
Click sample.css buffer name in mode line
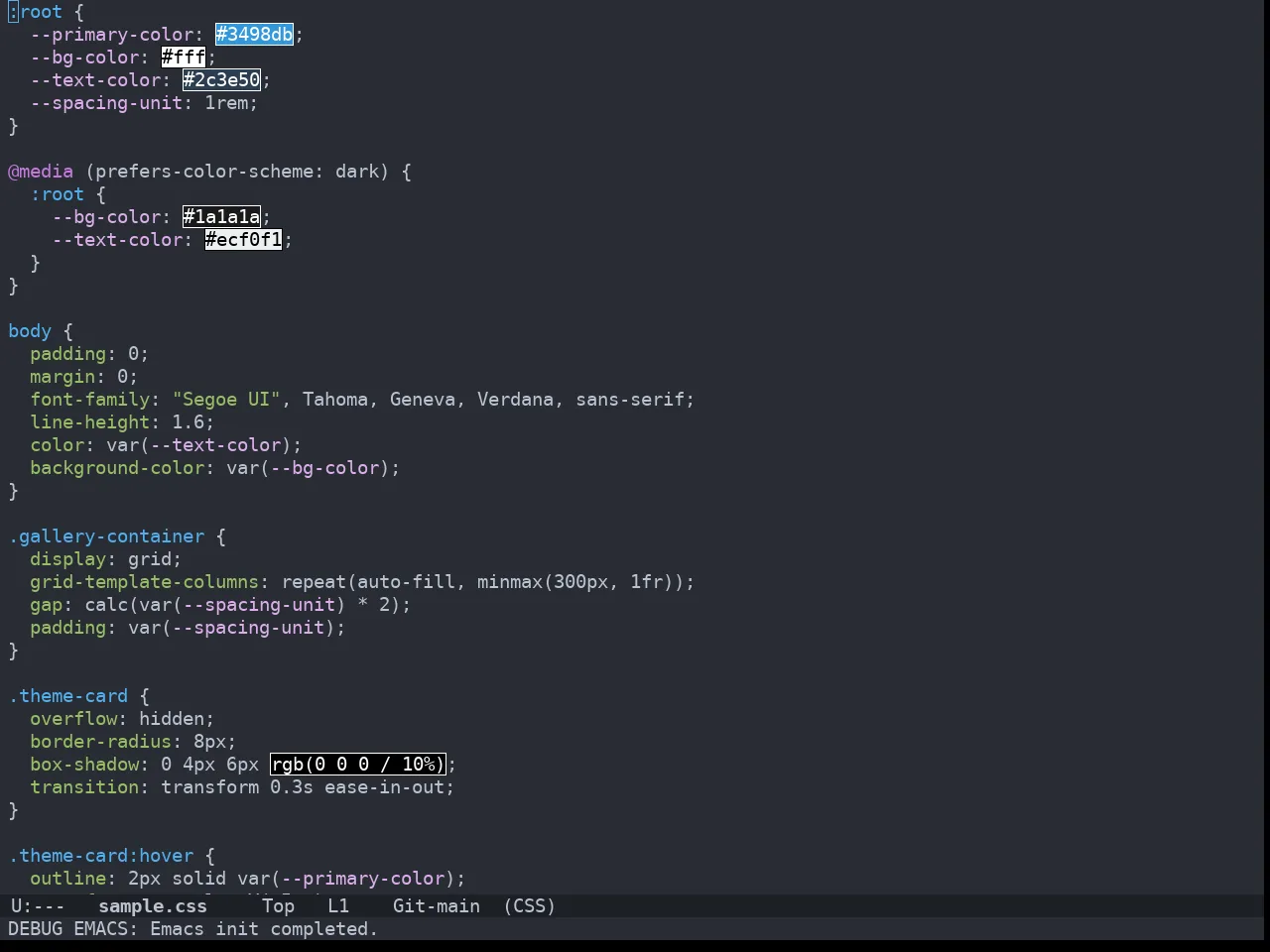coord(153,906)
